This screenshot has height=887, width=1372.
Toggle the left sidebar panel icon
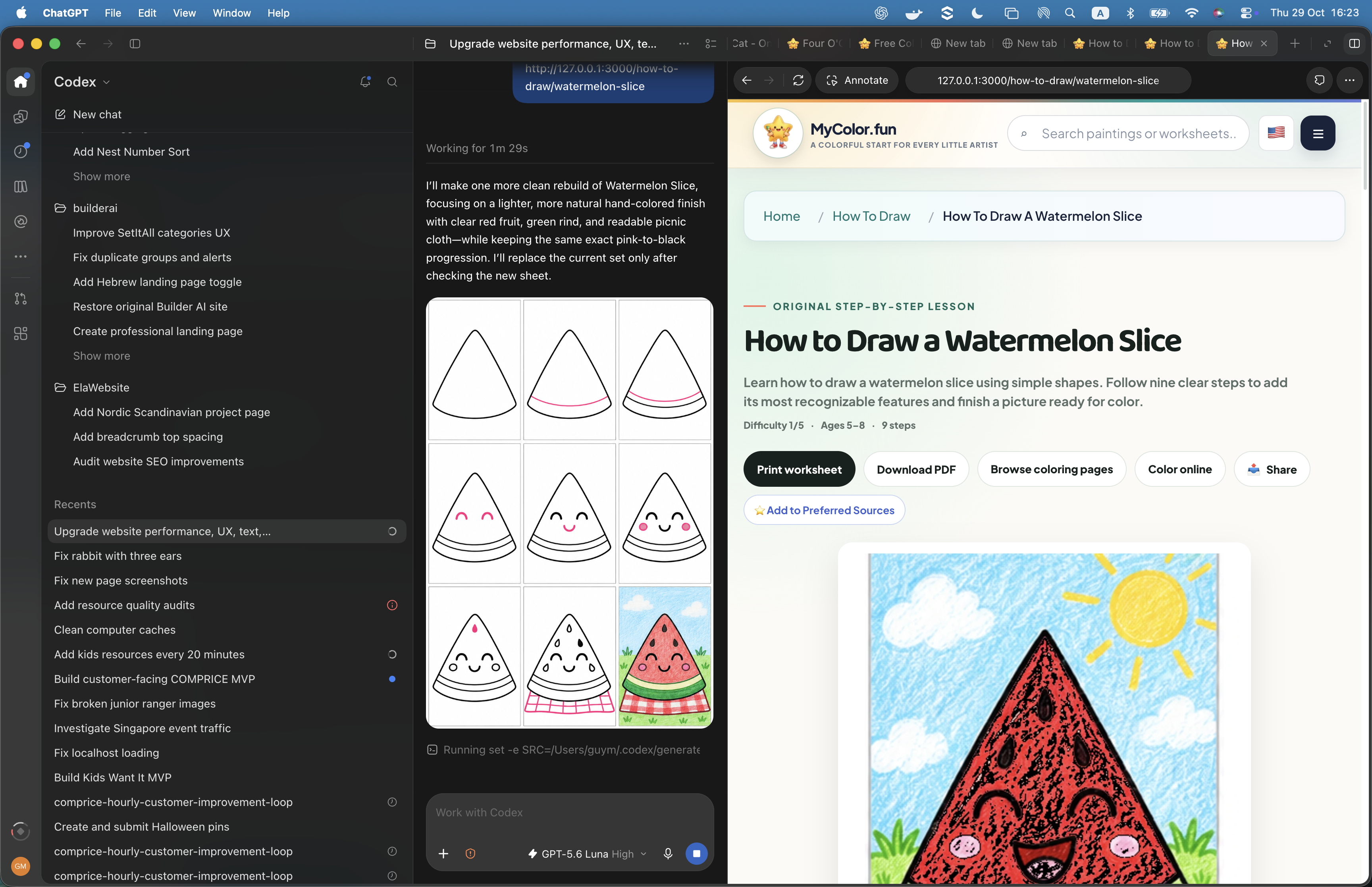[135, 44]
